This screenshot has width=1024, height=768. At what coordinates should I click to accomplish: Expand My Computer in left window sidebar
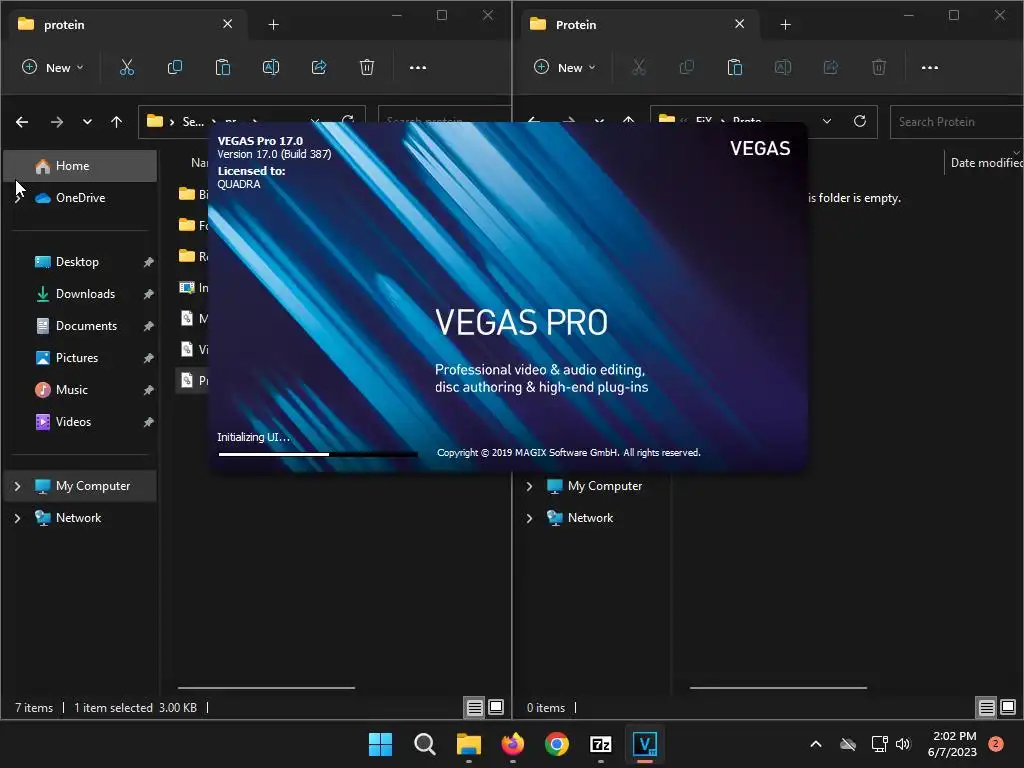18,486
